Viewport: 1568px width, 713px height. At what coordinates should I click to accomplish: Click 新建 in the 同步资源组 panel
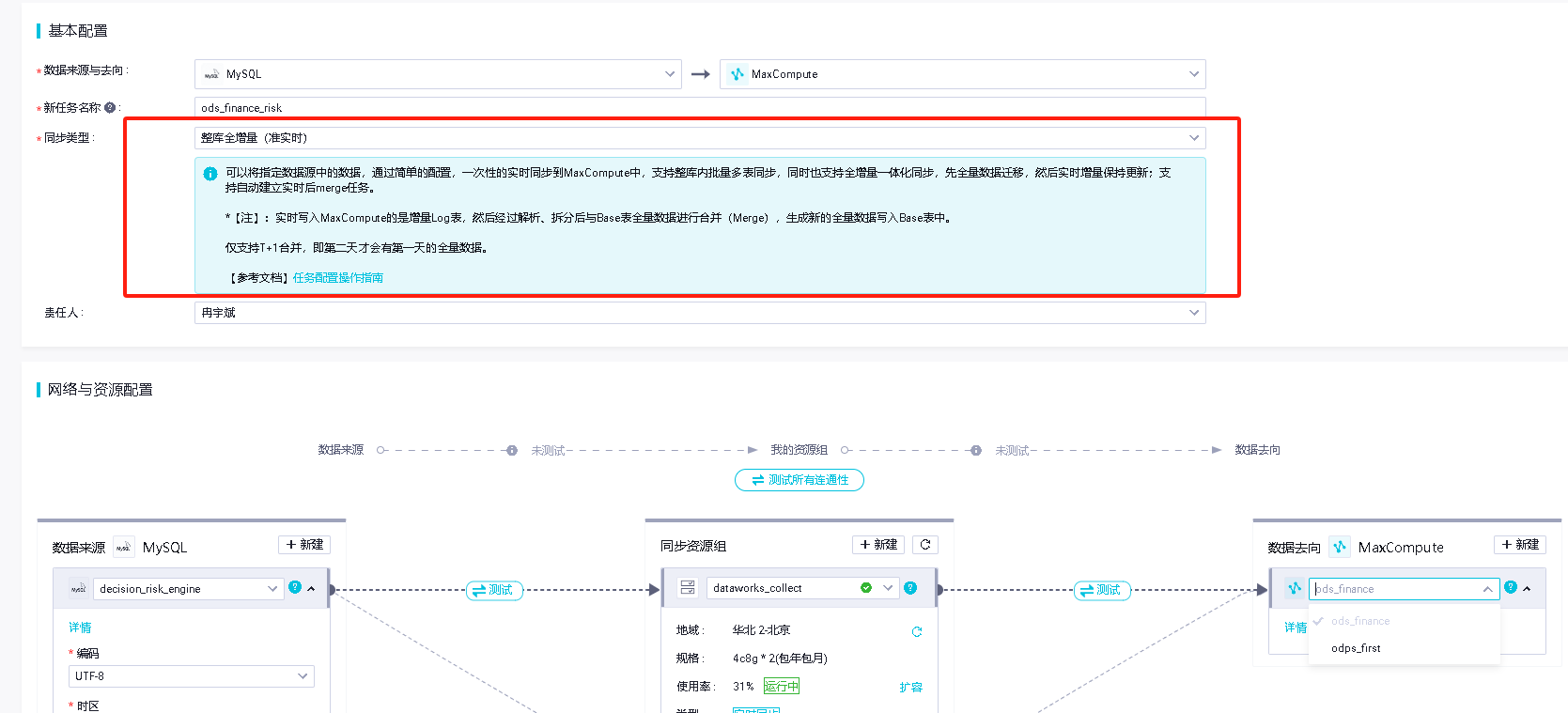(878, 545)
